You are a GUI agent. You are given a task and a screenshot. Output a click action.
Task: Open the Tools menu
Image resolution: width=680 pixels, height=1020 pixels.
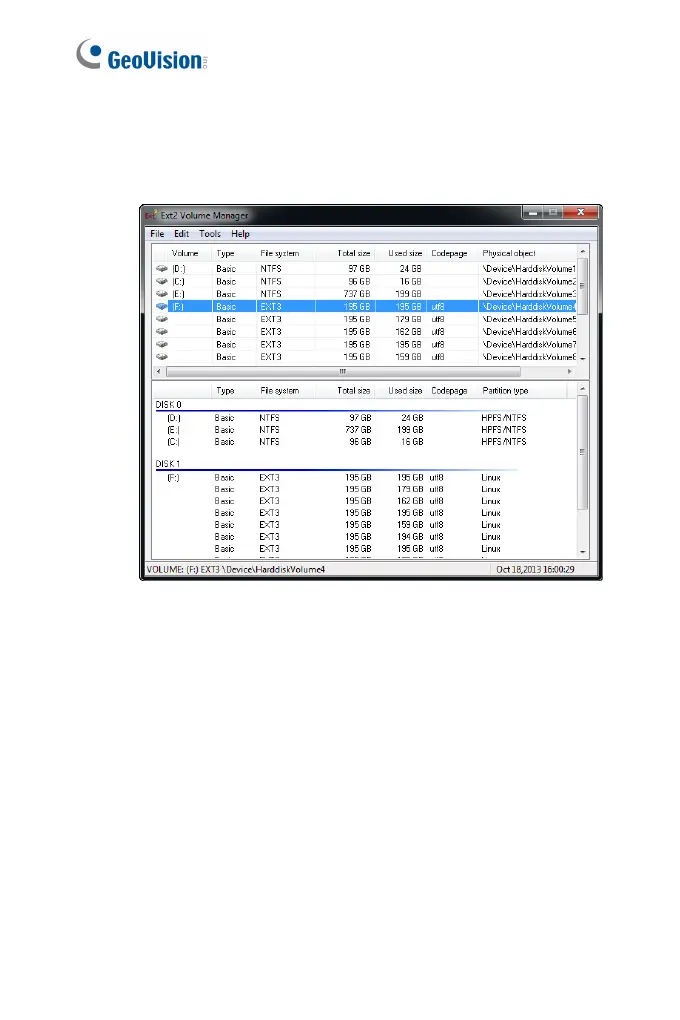click(x=210, y=234)
